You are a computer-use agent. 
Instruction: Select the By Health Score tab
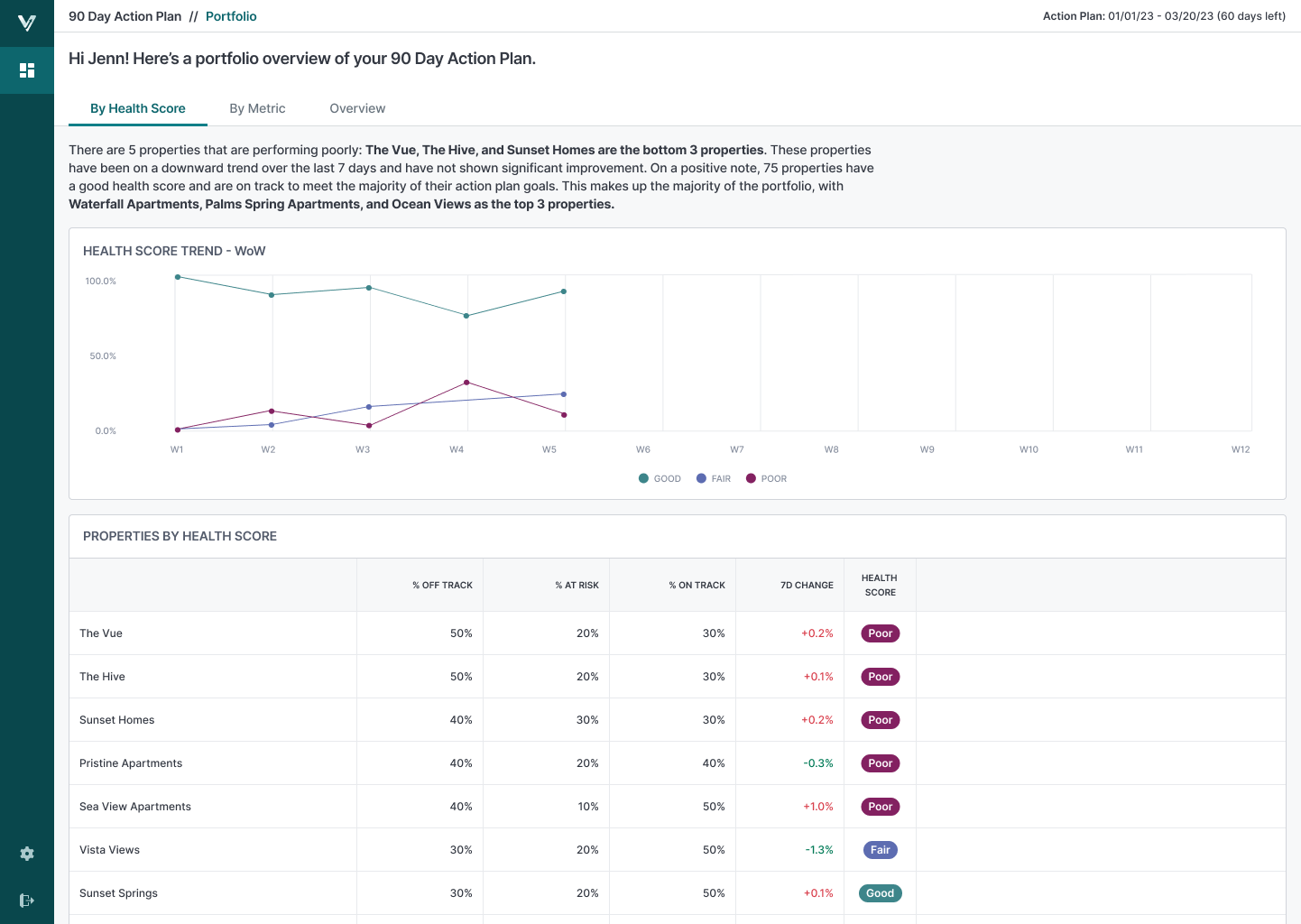point(138,108)
